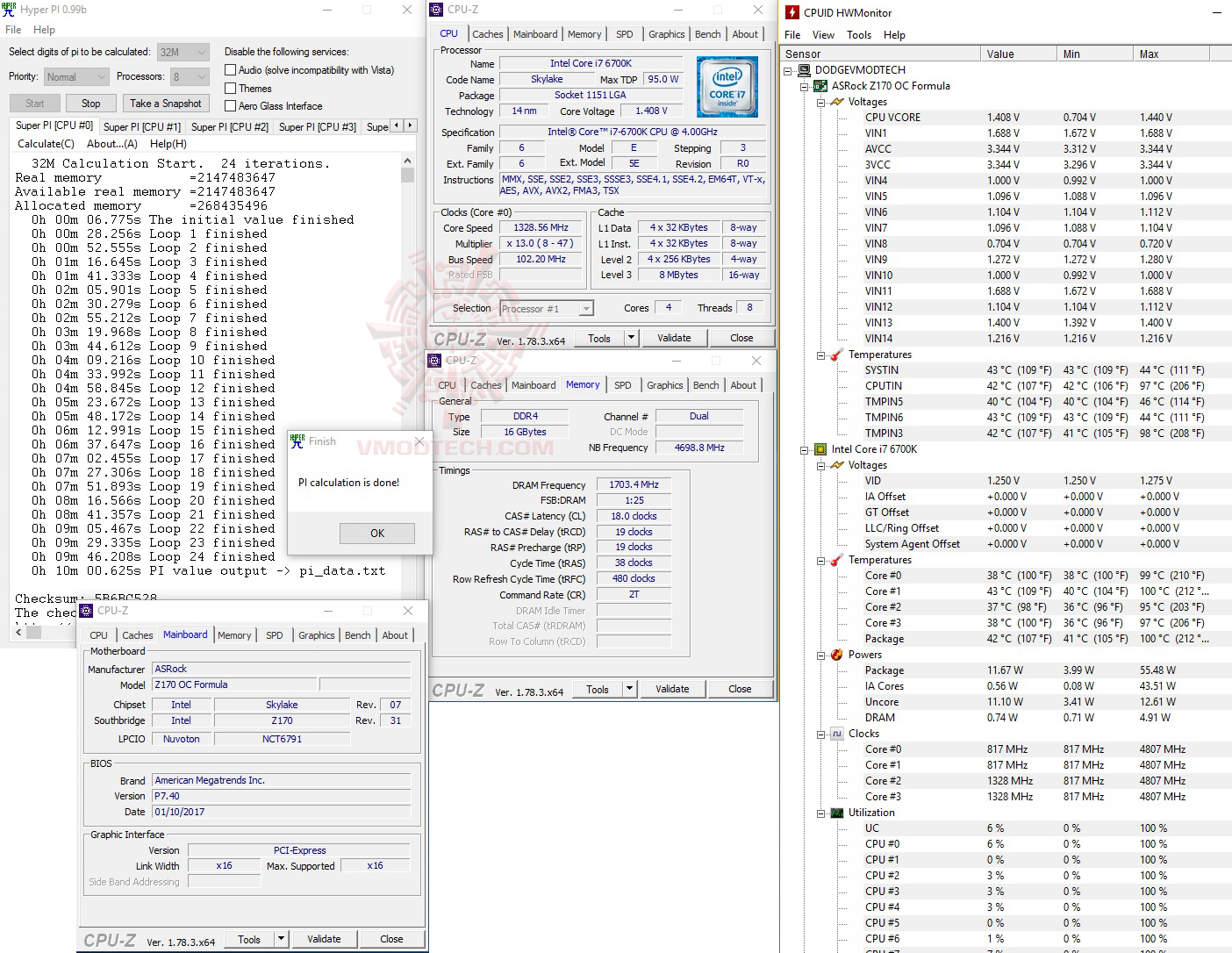Click the Validate button in CPU-Z
Viewport: 1232px width, 953px height.
tap(674, 338)
